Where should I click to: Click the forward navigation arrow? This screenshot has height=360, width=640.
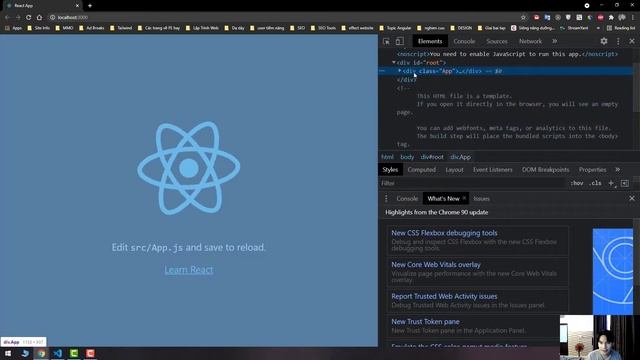click(18, 18)
